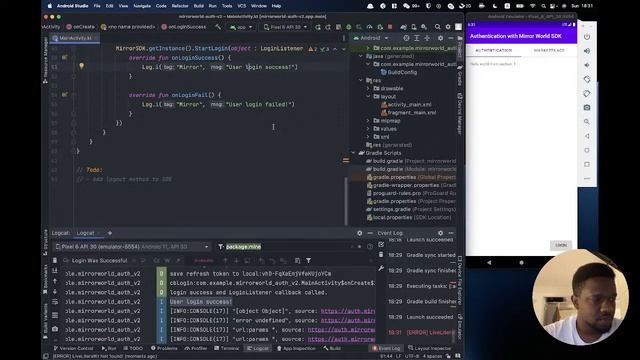Open the emulator more options ellipsis
The height and width of the screenshot is (360, 640).
point(587,178)
